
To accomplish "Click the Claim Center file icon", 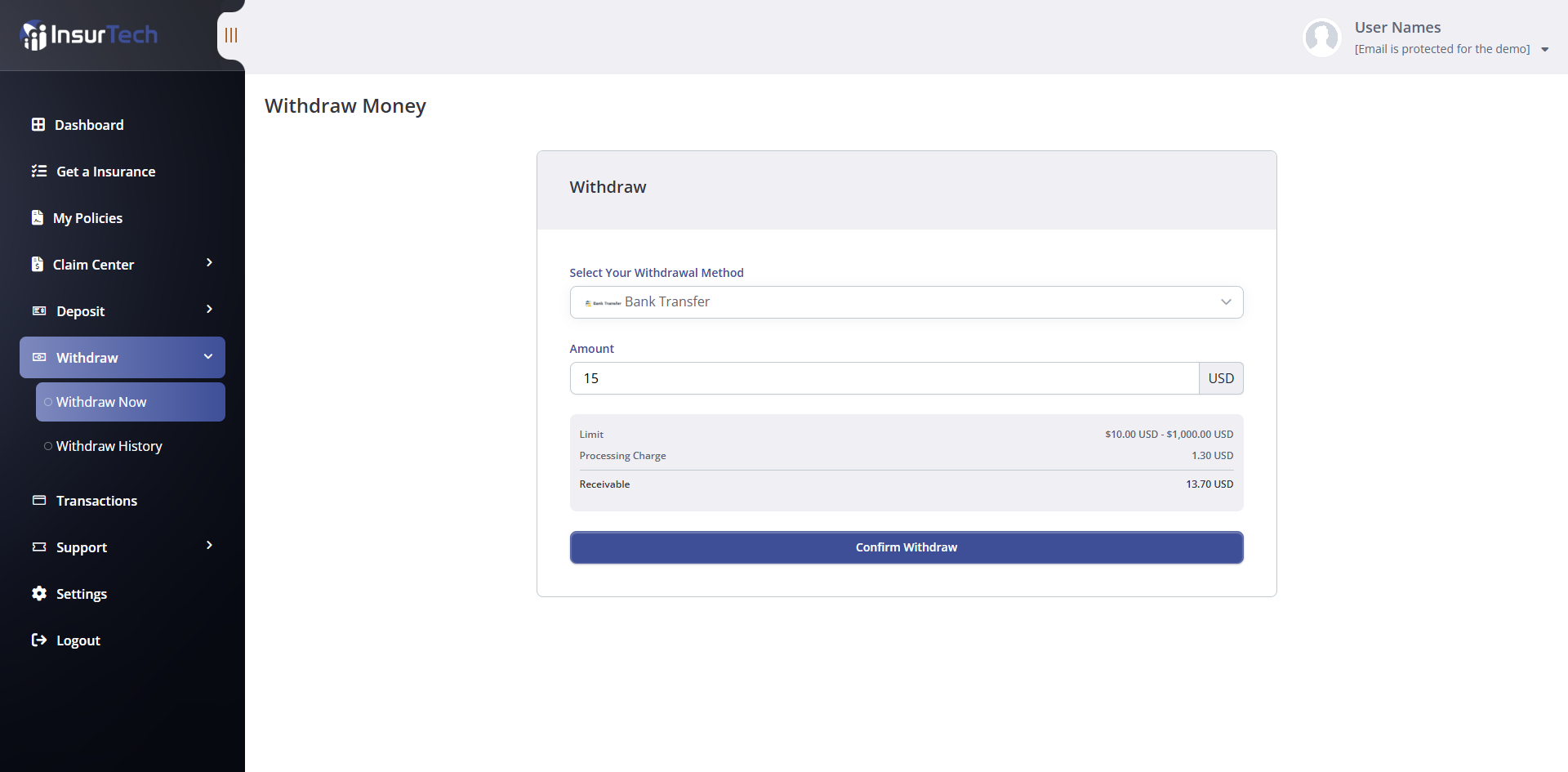I will pyautogui.click(x=38, y=265).
